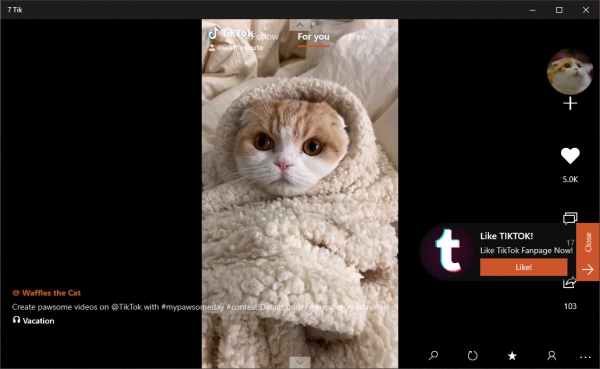Switch to the Follow tab

click(x=266, y=37)
